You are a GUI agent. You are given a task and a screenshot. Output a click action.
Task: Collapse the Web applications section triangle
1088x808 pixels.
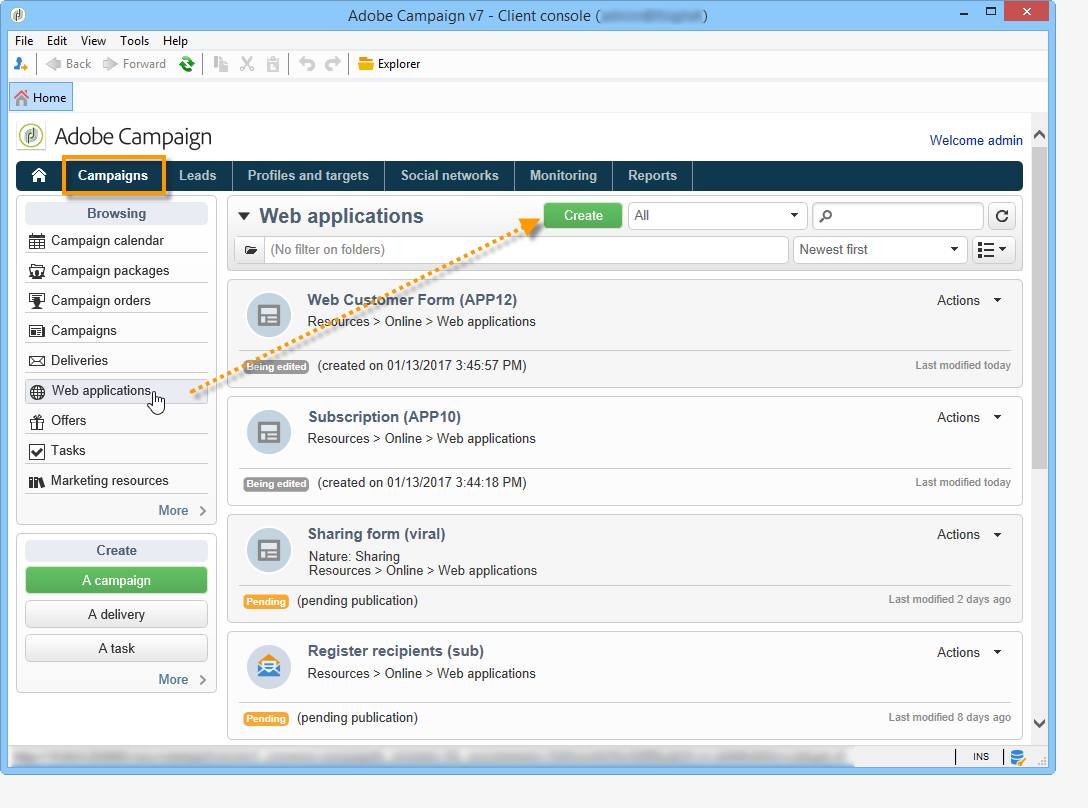(x=244, y=216)
